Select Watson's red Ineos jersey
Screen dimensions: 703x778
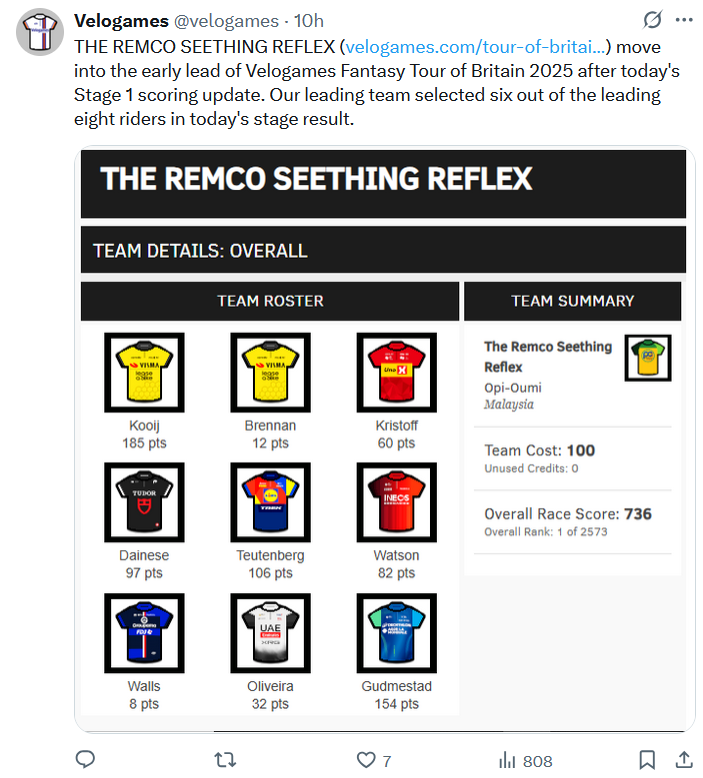(397, 502)
